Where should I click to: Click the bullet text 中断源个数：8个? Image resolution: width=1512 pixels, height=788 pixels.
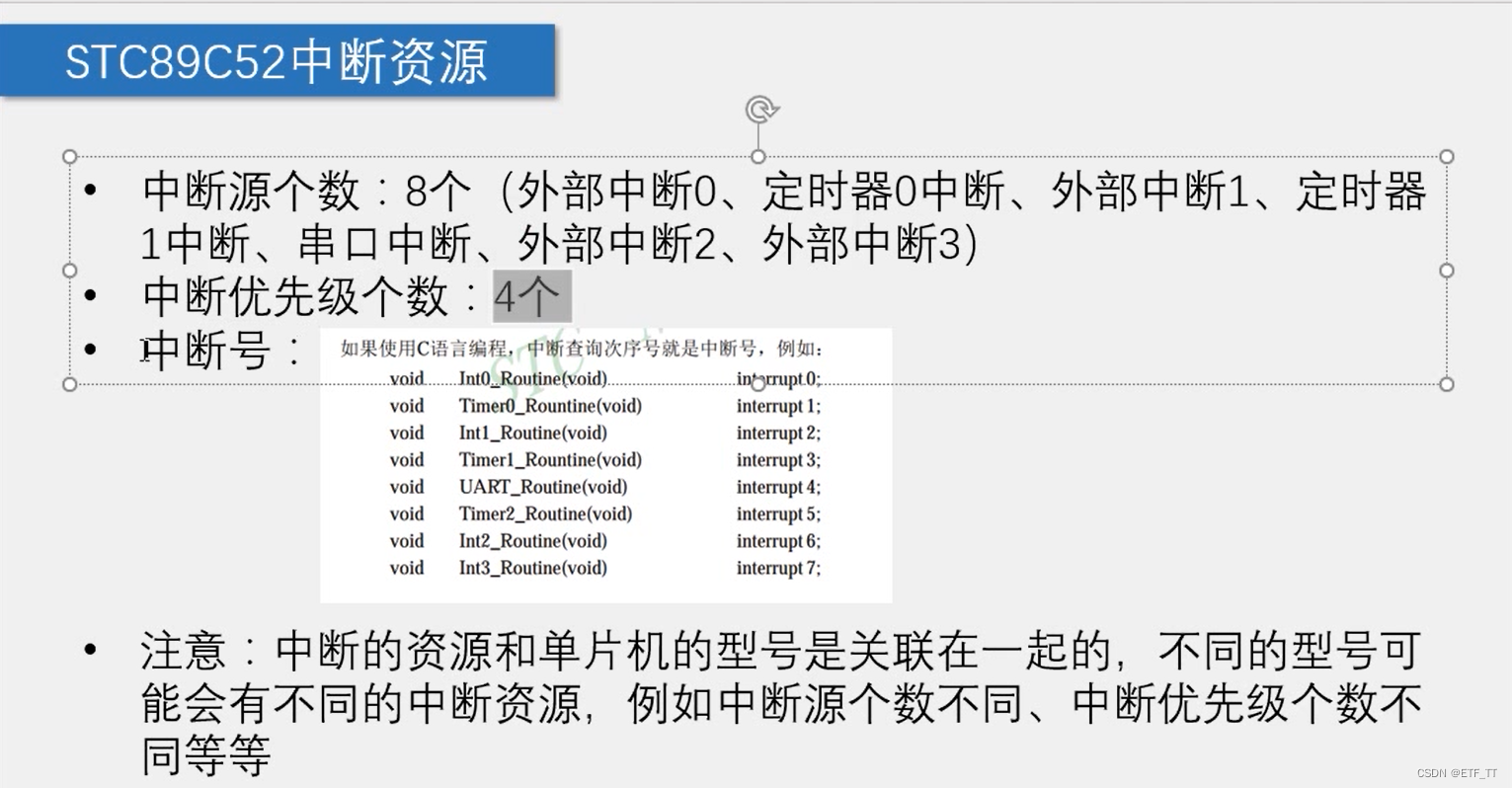[x=307, y=191]
